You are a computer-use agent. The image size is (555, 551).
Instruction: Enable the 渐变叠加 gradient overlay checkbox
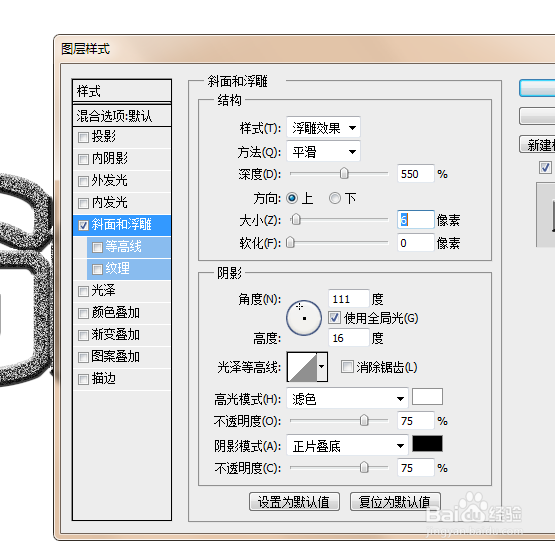click(83, 335)
